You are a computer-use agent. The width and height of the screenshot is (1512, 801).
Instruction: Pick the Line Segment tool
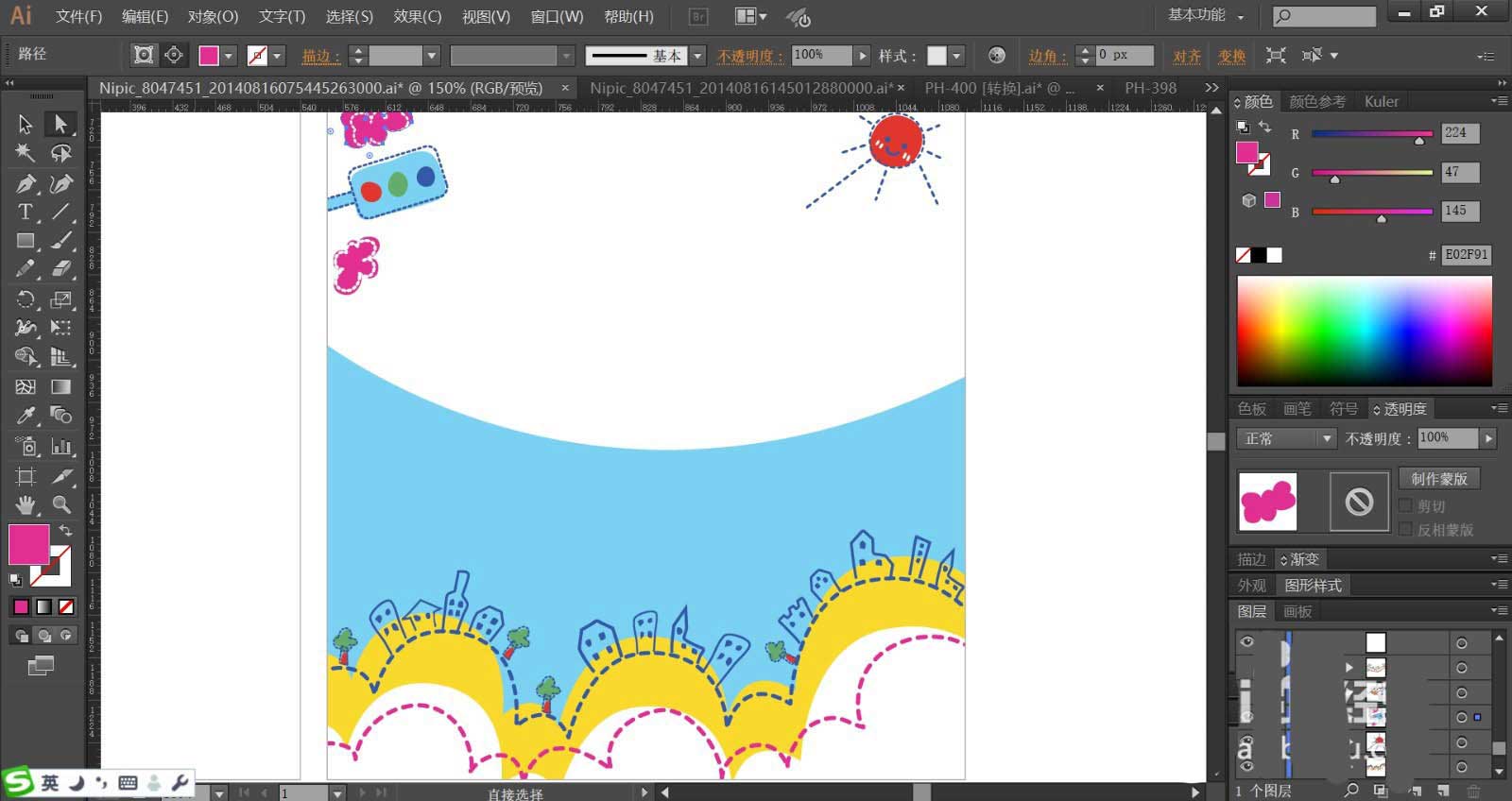(x=60, y=212)
